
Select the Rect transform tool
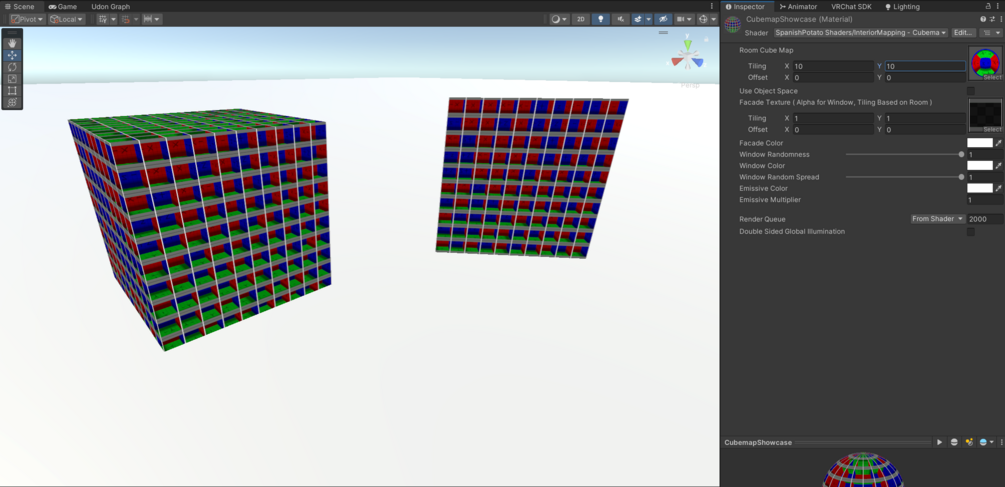pos(12,90)
